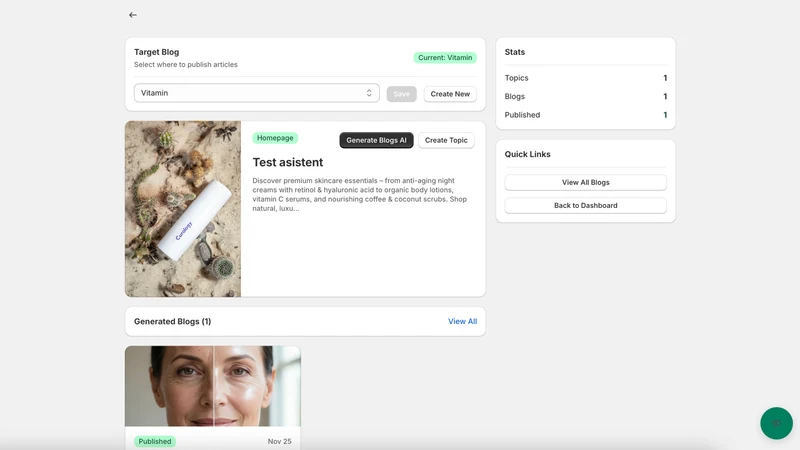Screen dimensions: 800x450
Task: Click the Nov 25 date
Action: coord(280,441)
